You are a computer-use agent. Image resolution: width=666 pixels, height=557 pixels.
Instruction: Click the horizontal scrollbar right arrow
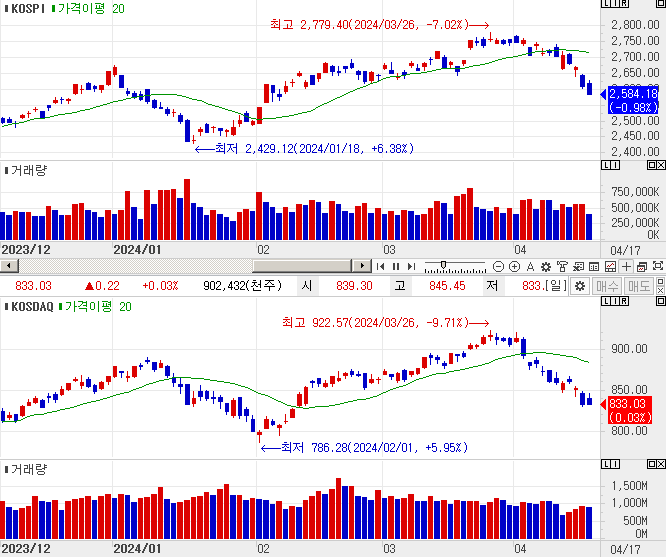(362, 266)
